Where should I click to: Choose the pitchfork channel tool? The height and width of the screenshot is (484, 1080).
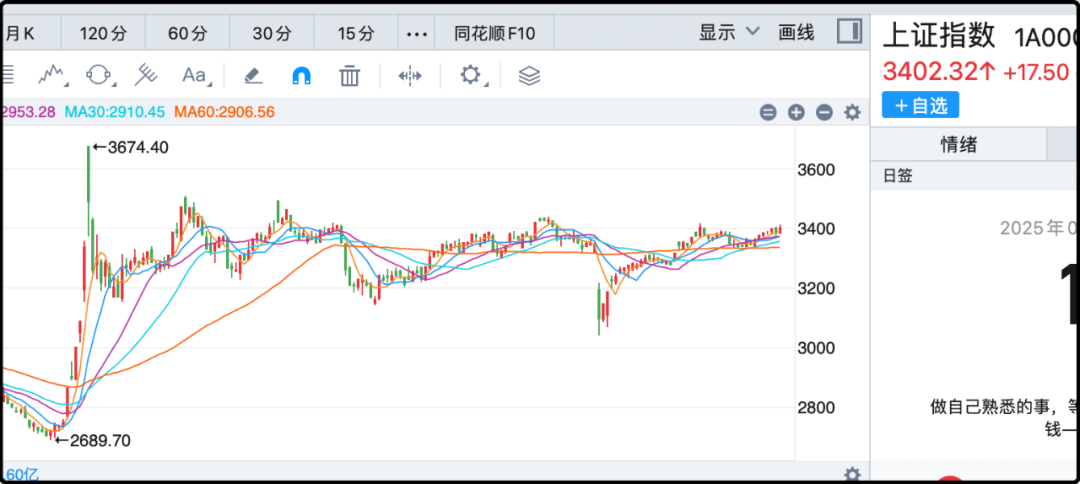[x=147, y=75]
